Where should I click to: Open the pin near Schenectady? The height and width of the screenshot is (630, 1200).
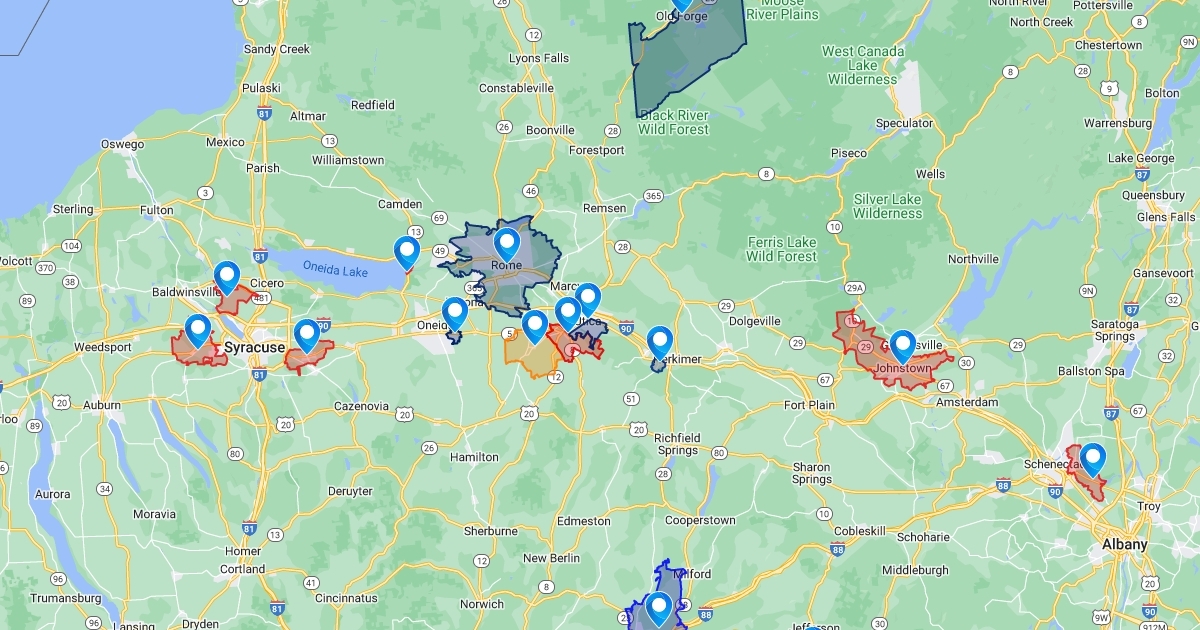pyautogui.click(x=1094, y=456)
